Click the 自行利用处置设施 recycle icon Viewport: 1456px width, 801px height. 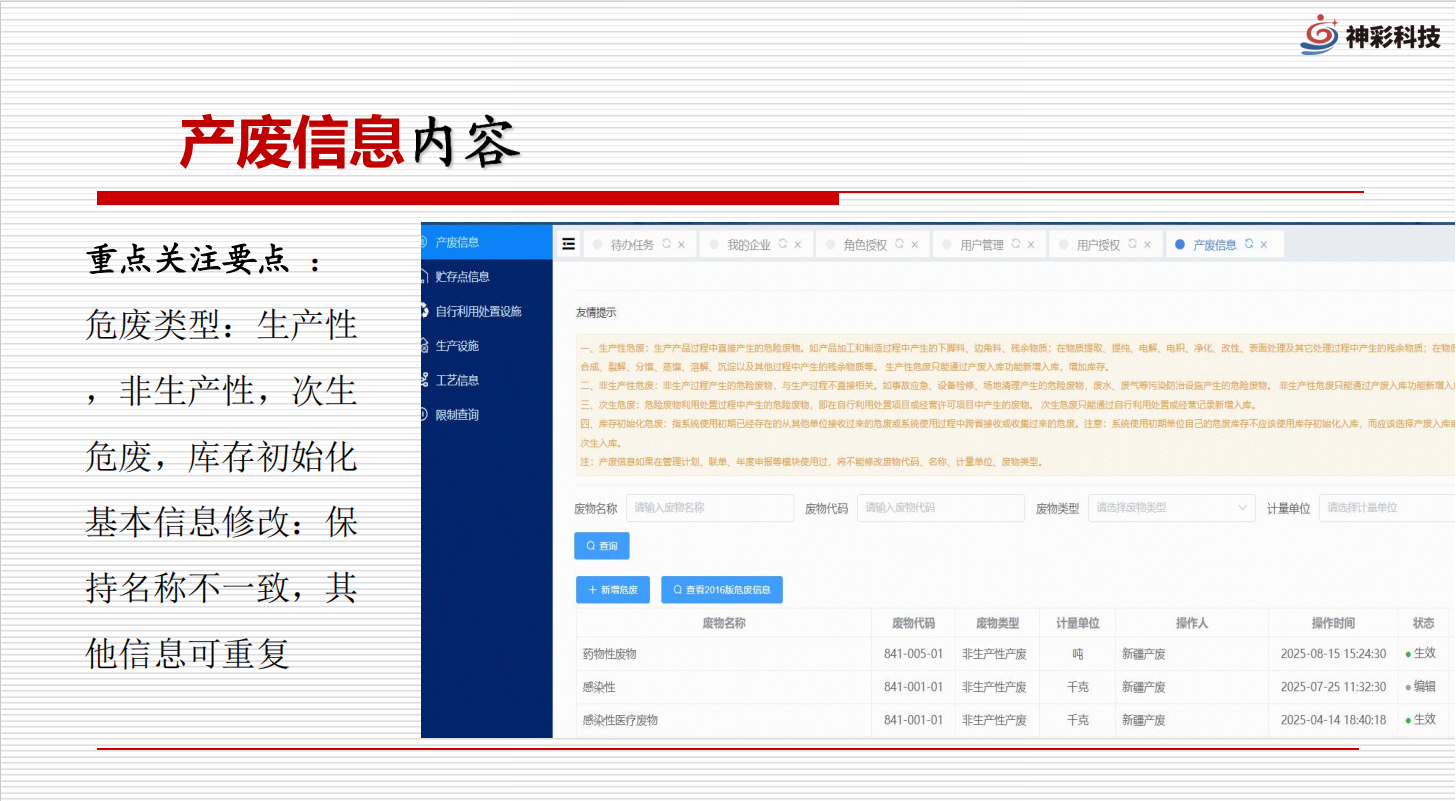425,311
